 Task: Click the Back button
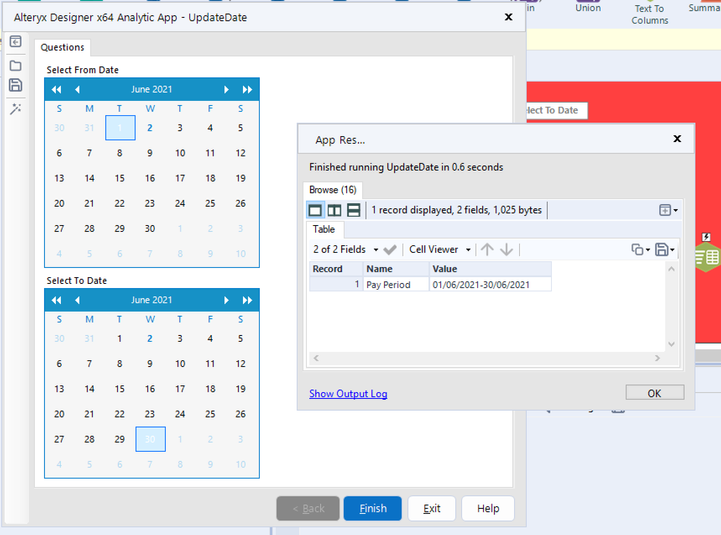pos(308,508)
